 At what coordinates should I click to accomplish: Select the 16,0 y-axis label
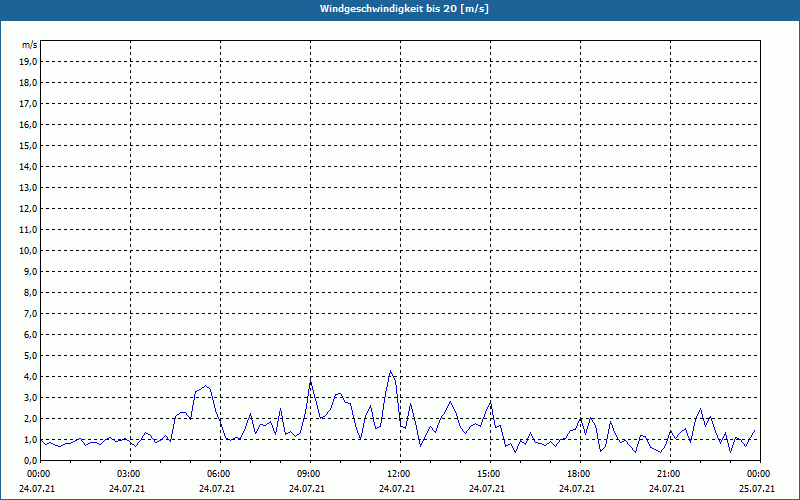[x=29, y=124]
